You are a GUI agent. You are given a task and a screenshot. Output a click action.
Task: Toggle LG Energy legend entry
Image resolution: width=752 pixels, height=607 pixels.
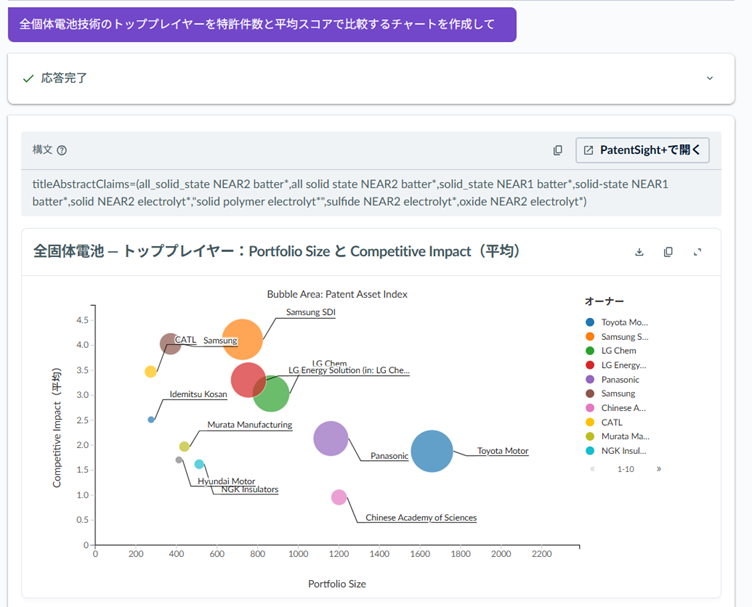coord(616,365)
